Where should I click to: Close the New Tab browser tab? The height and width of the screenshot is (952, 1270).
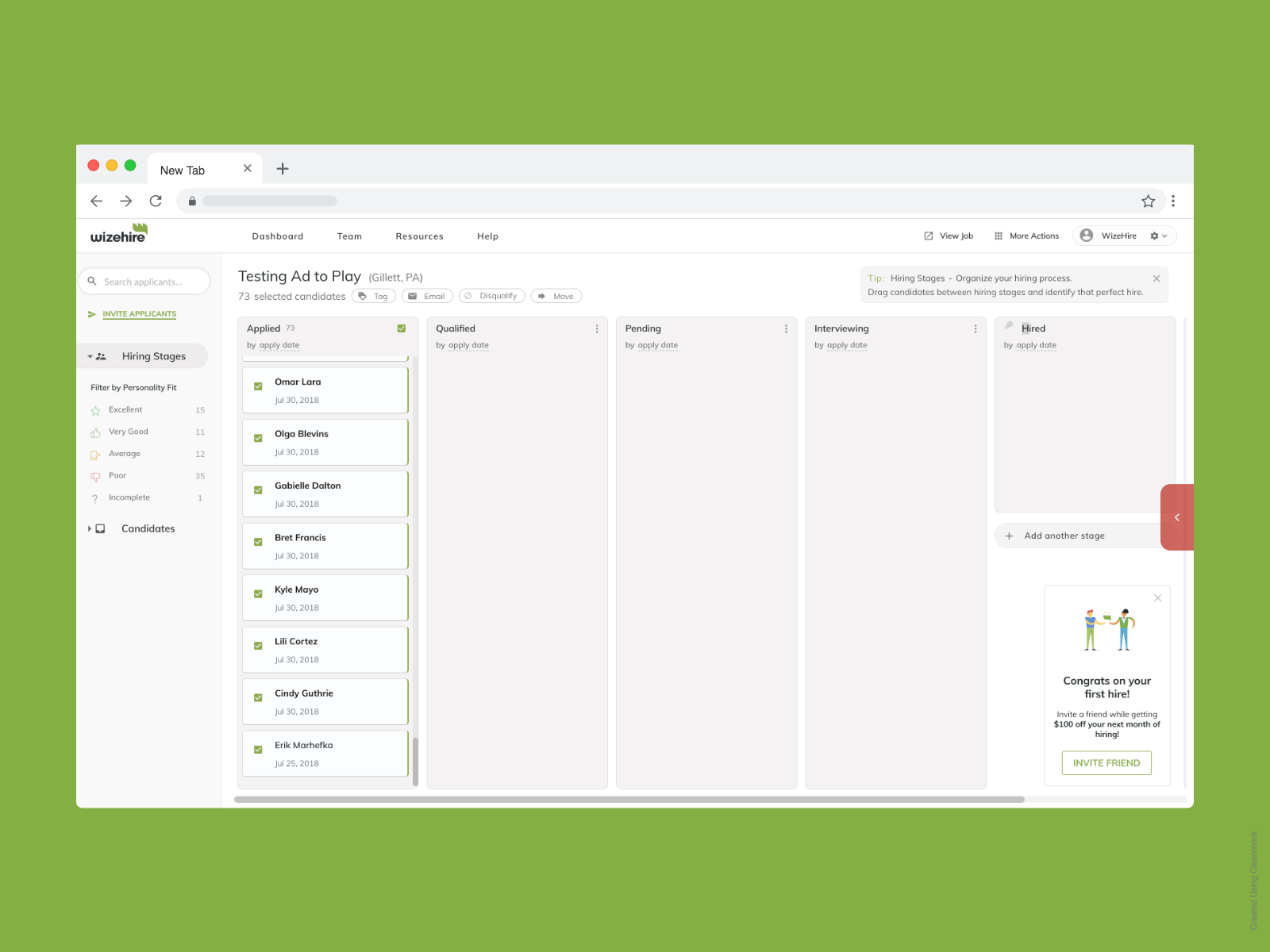point(248,168)
